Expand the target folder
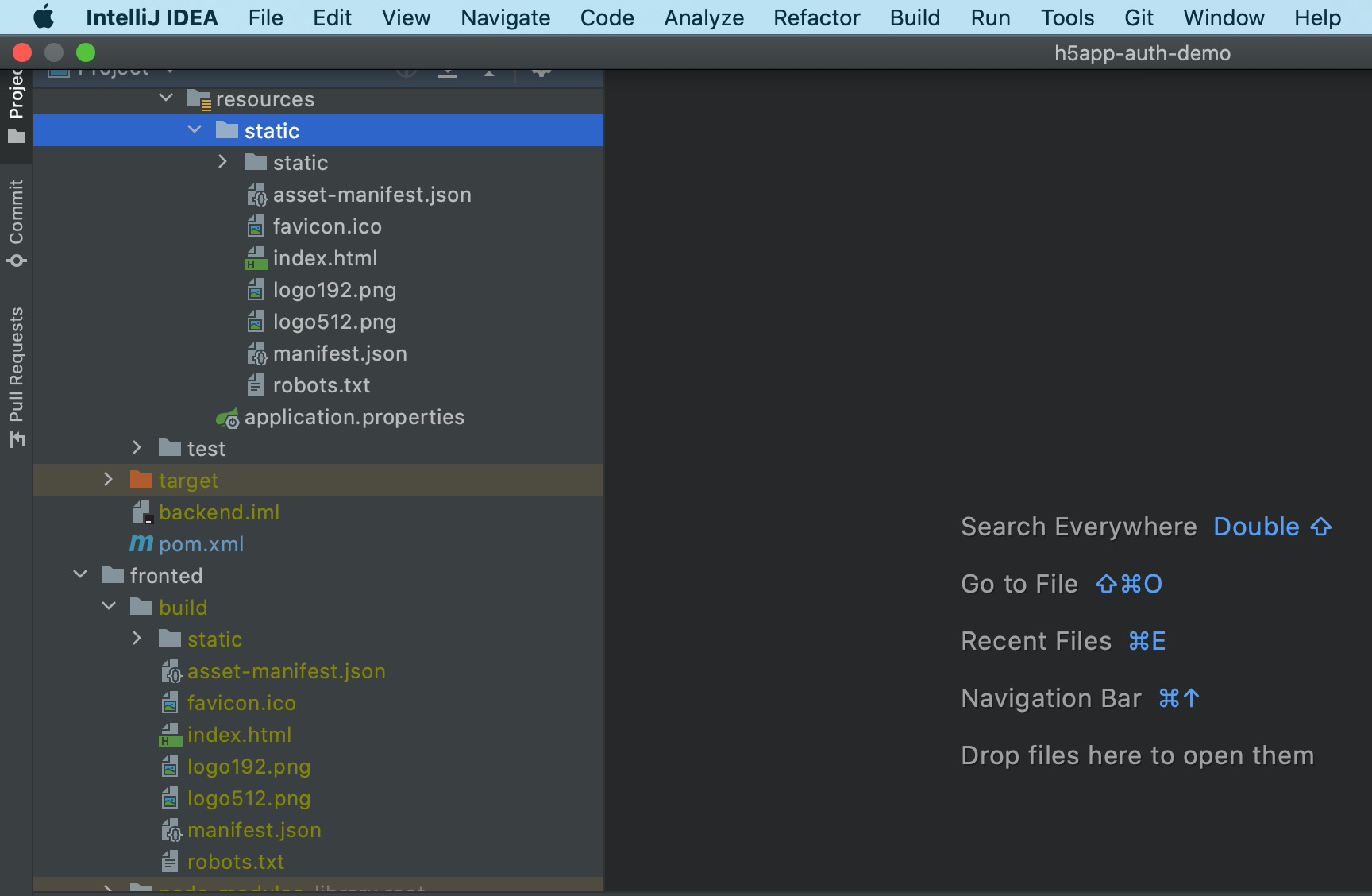The image size is (1372, 896). [x=109, y=480]
